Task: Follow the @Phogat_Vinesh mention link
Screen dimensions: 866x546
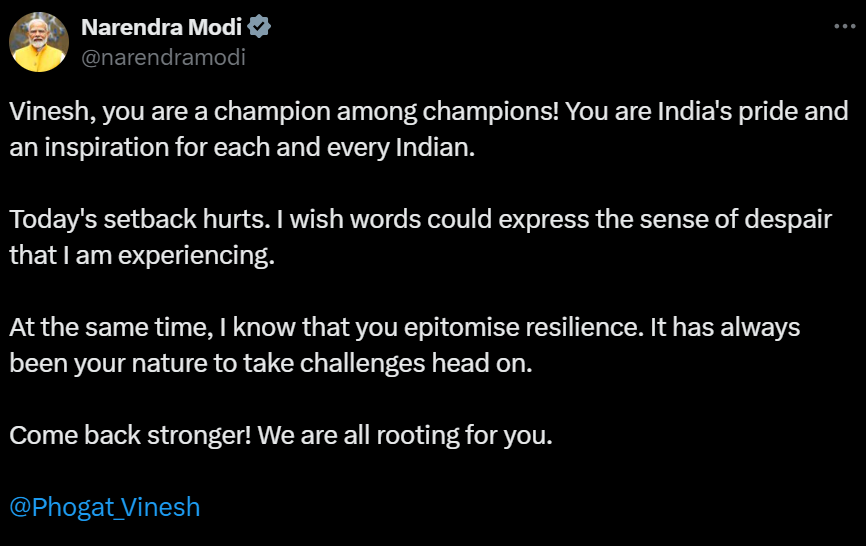Action: 105,507
